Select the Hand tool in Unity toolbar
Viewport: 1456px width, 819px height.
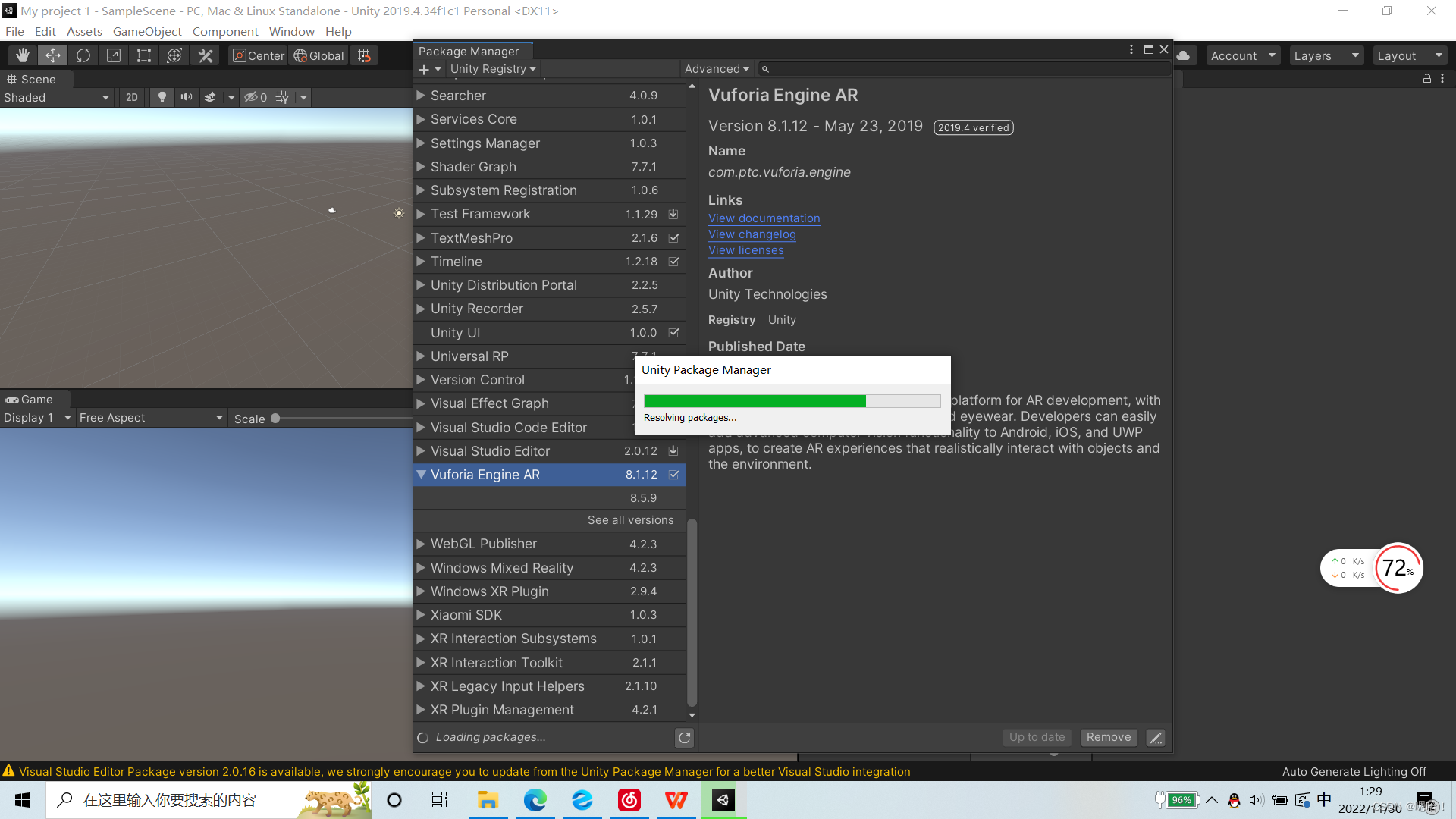(x=23, y=55)
